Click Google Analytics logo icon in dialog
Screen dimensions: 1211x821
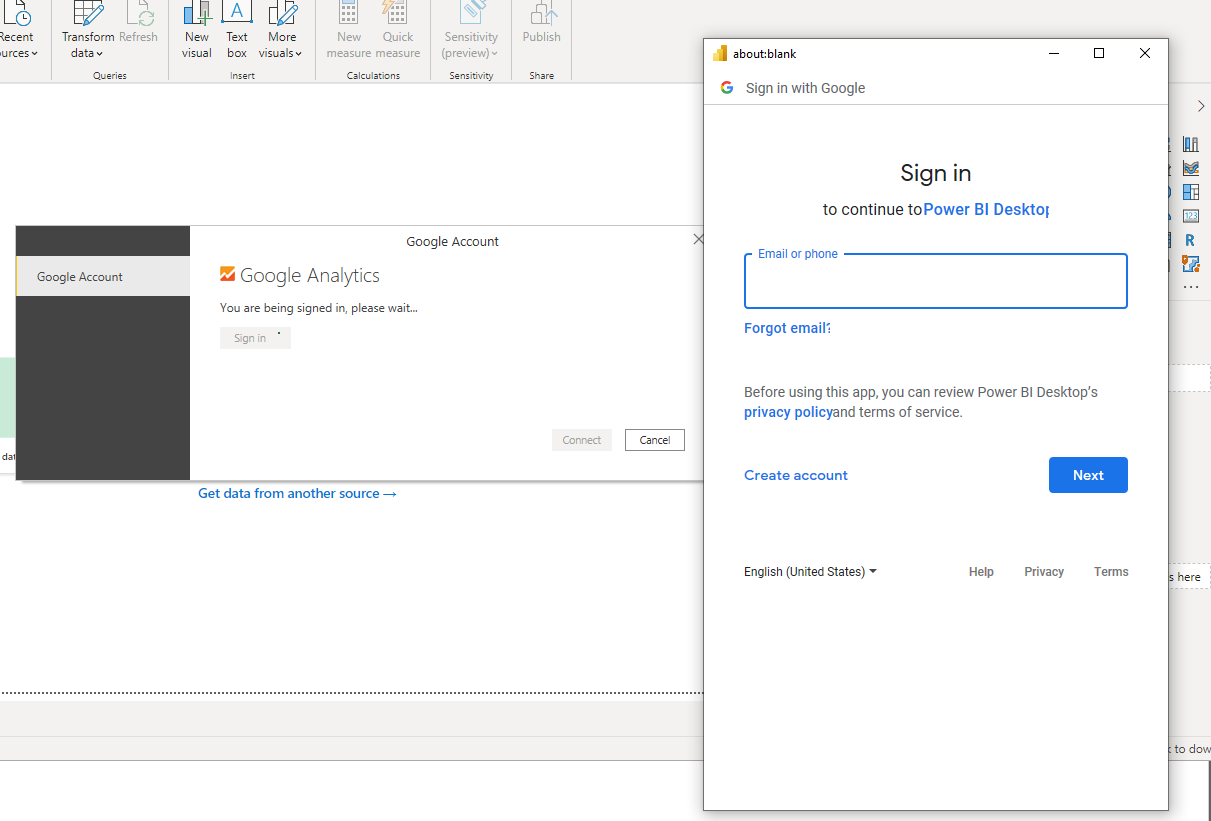tap(228, 275)
